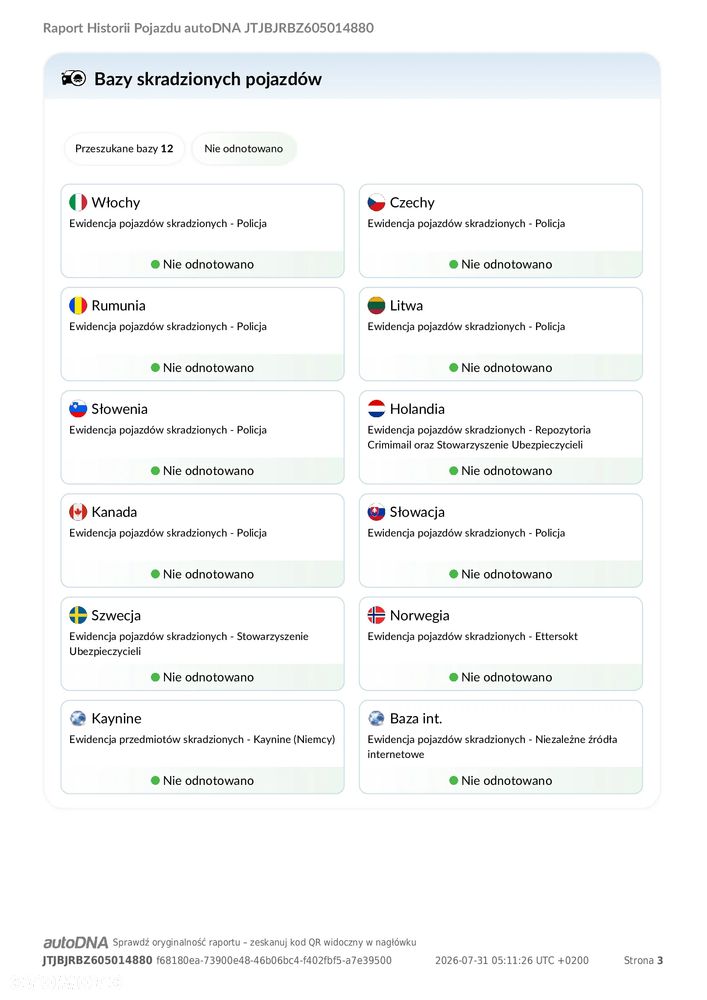
Task: Click the Italy flag icon next to Włochy
Action: [78, 202]
